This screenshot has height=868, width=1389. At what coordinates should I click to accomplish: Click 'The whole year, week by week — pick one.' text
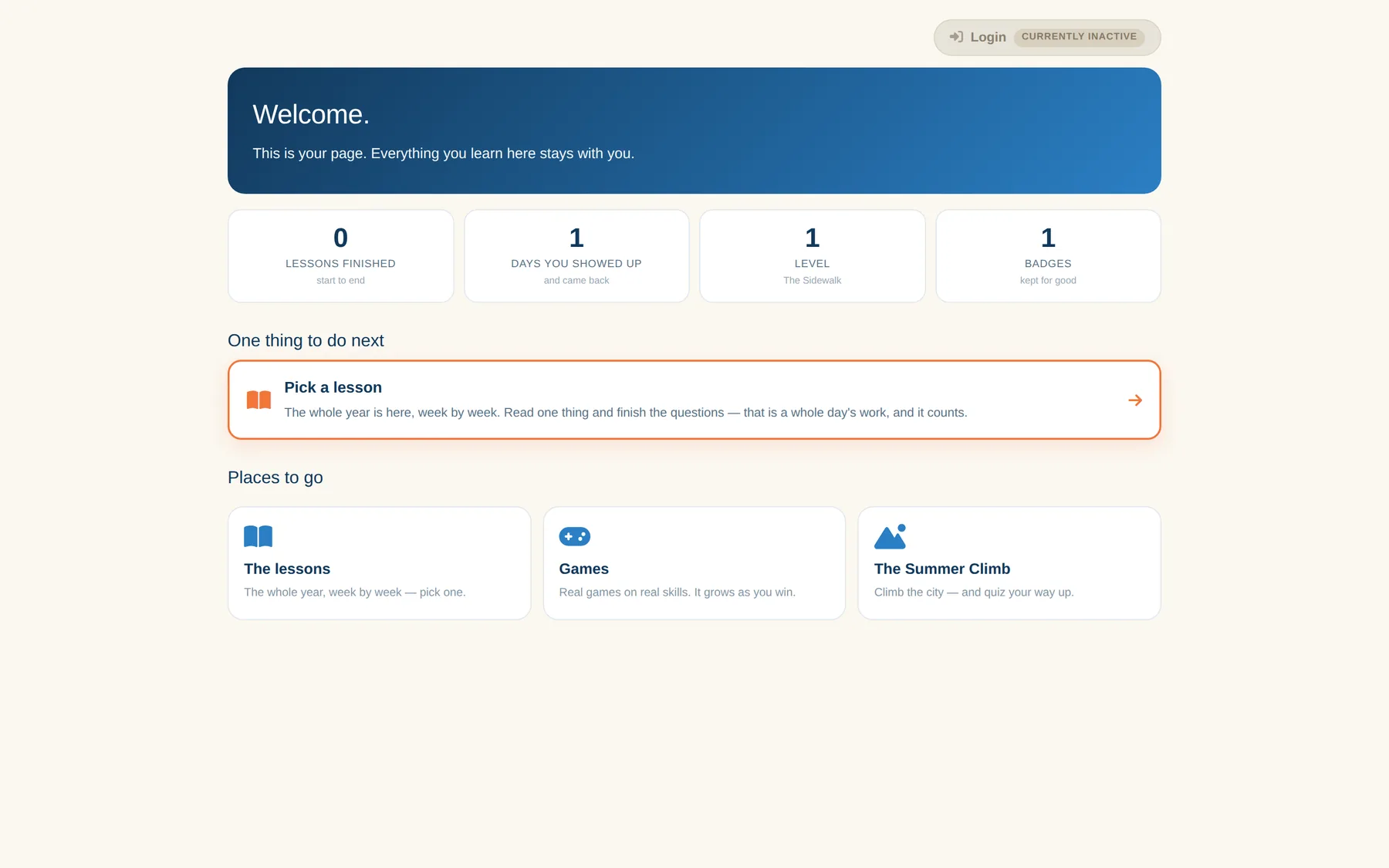pyautogui.click(x=355, y=593)
